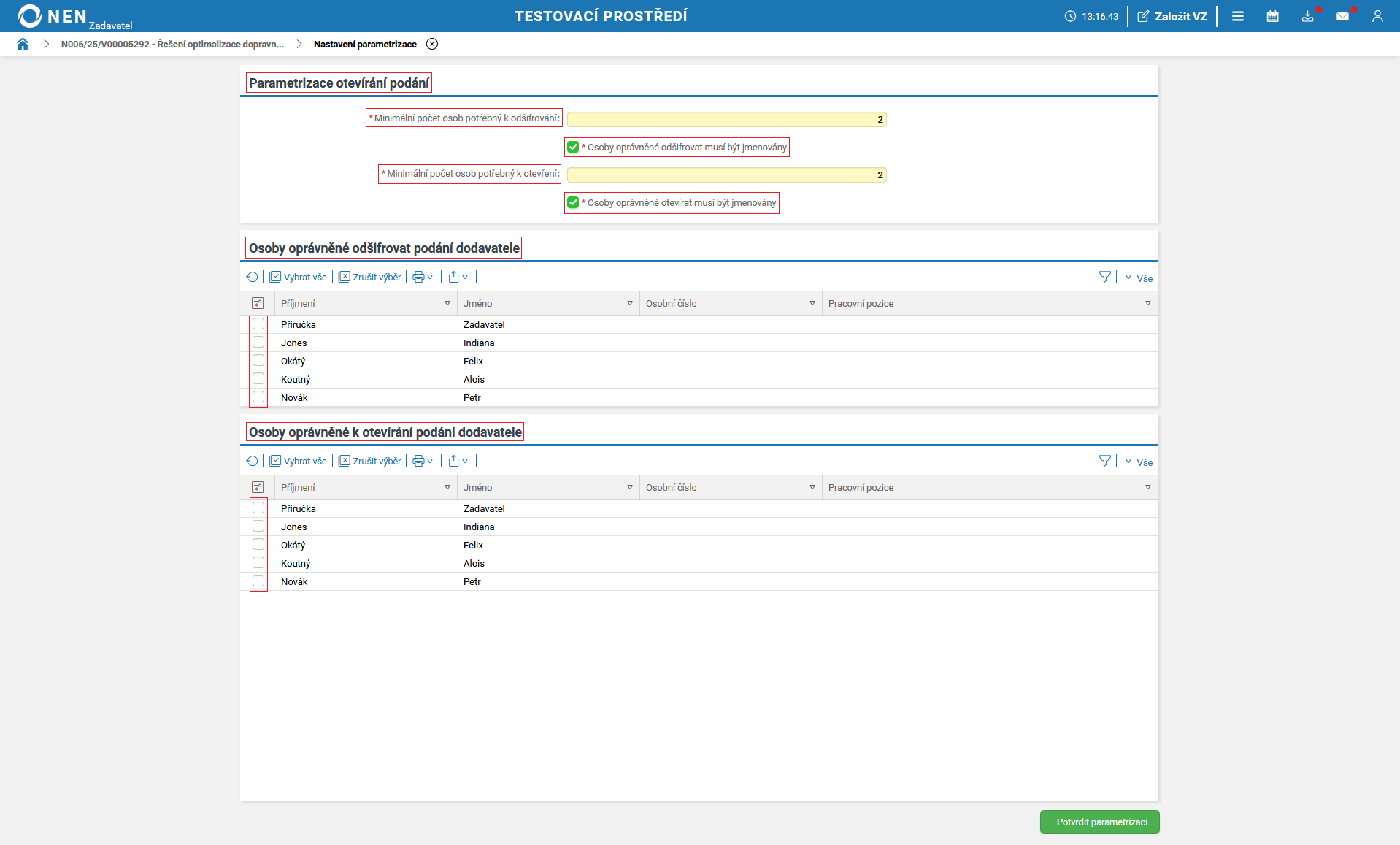The image size is (1400, 845).
Task: Click the minimum persons for decryption field
Action: pos(726,119)
